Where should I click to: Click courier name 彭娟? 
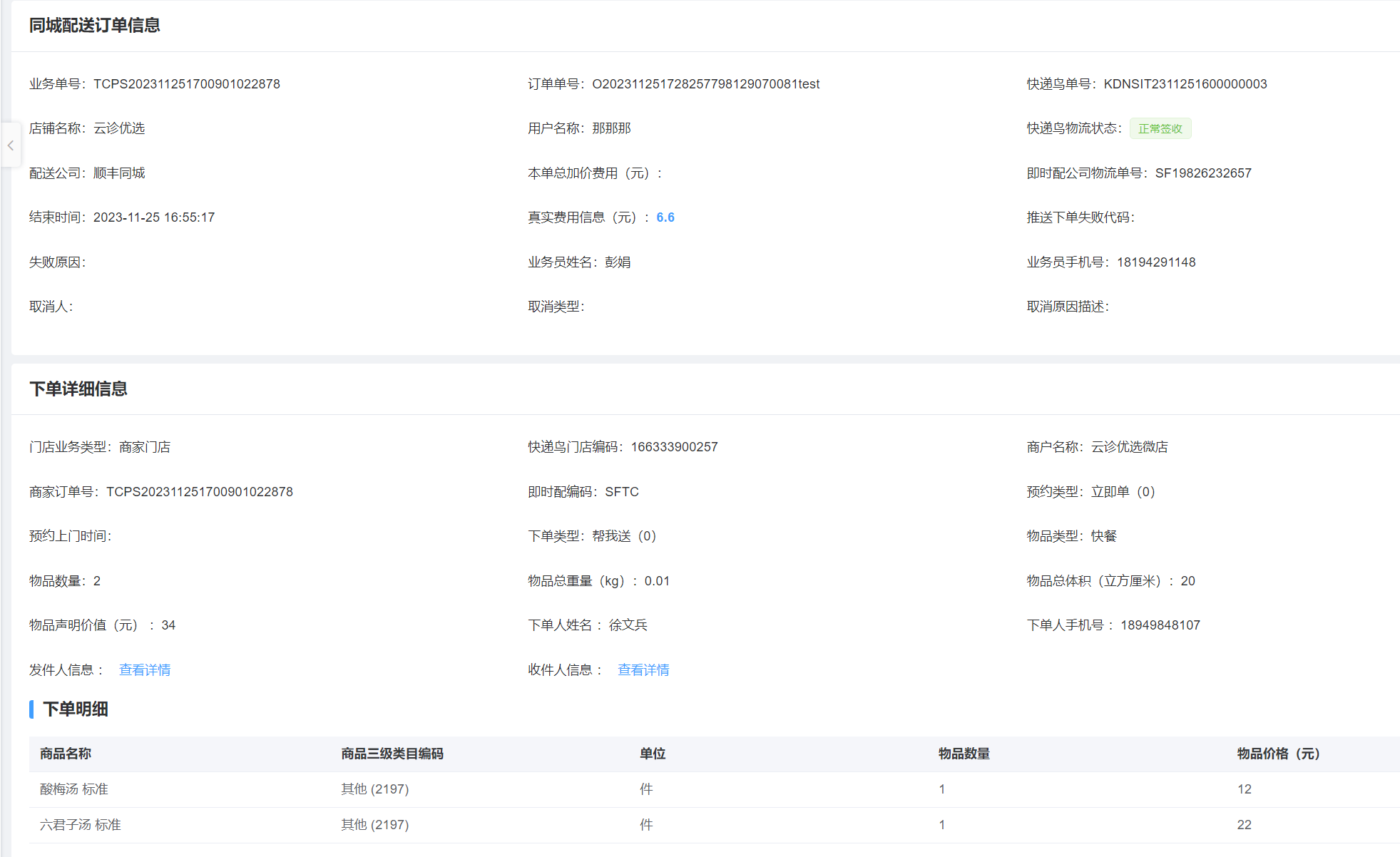(618, 262)
